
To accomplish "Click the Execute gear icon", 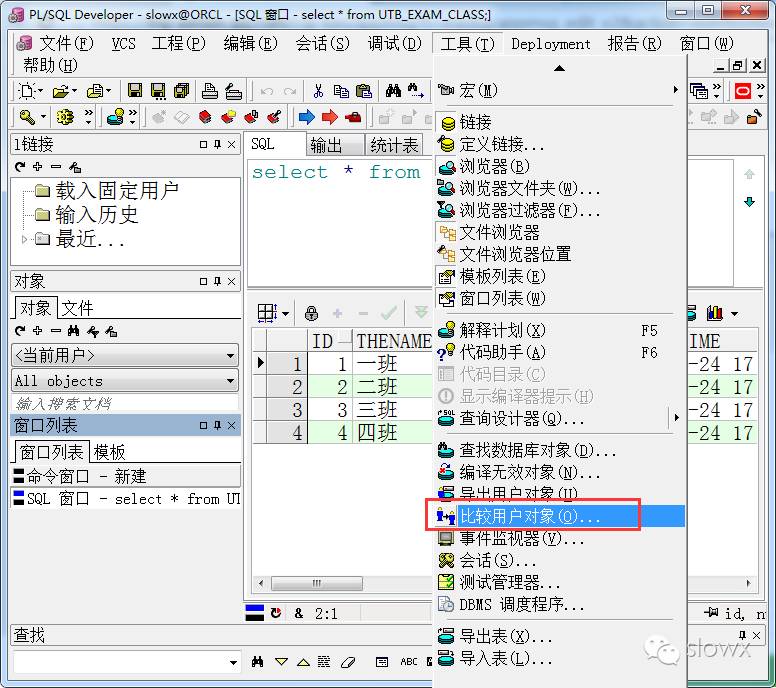I will tap(65, 117).
